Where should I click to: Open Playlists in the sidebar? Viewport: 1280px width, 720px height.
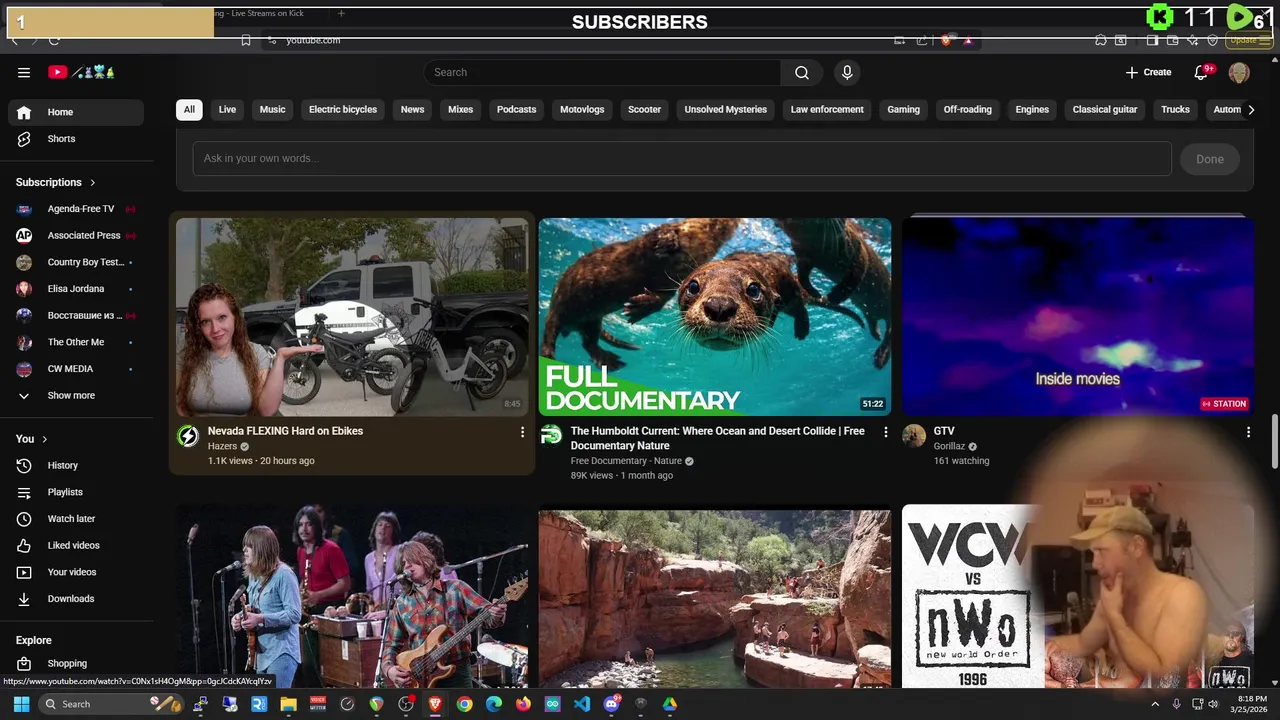pos(76,492)
